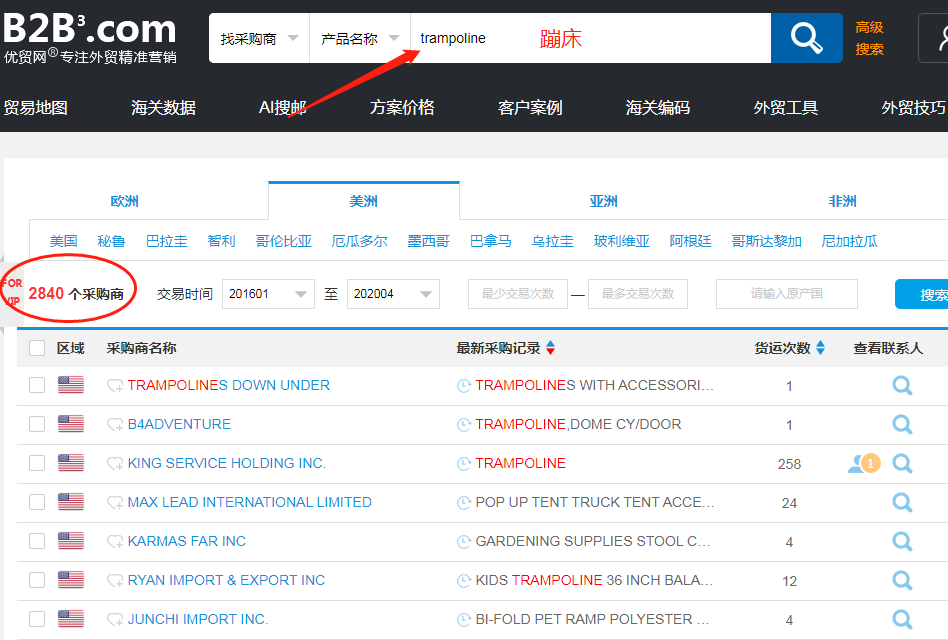Open 外贸工具 in the navigation bar

tap(786, 108)
